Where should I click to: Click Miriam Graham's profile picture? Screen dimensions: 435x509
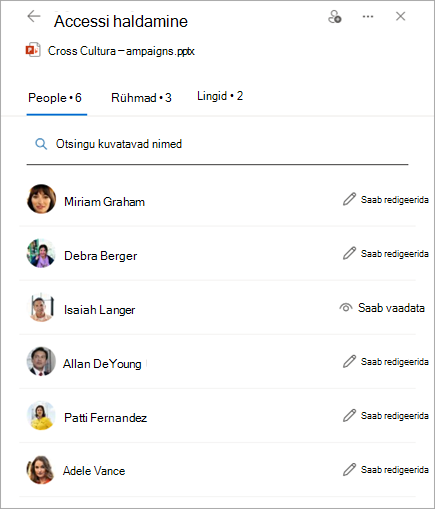coord(41,199)
